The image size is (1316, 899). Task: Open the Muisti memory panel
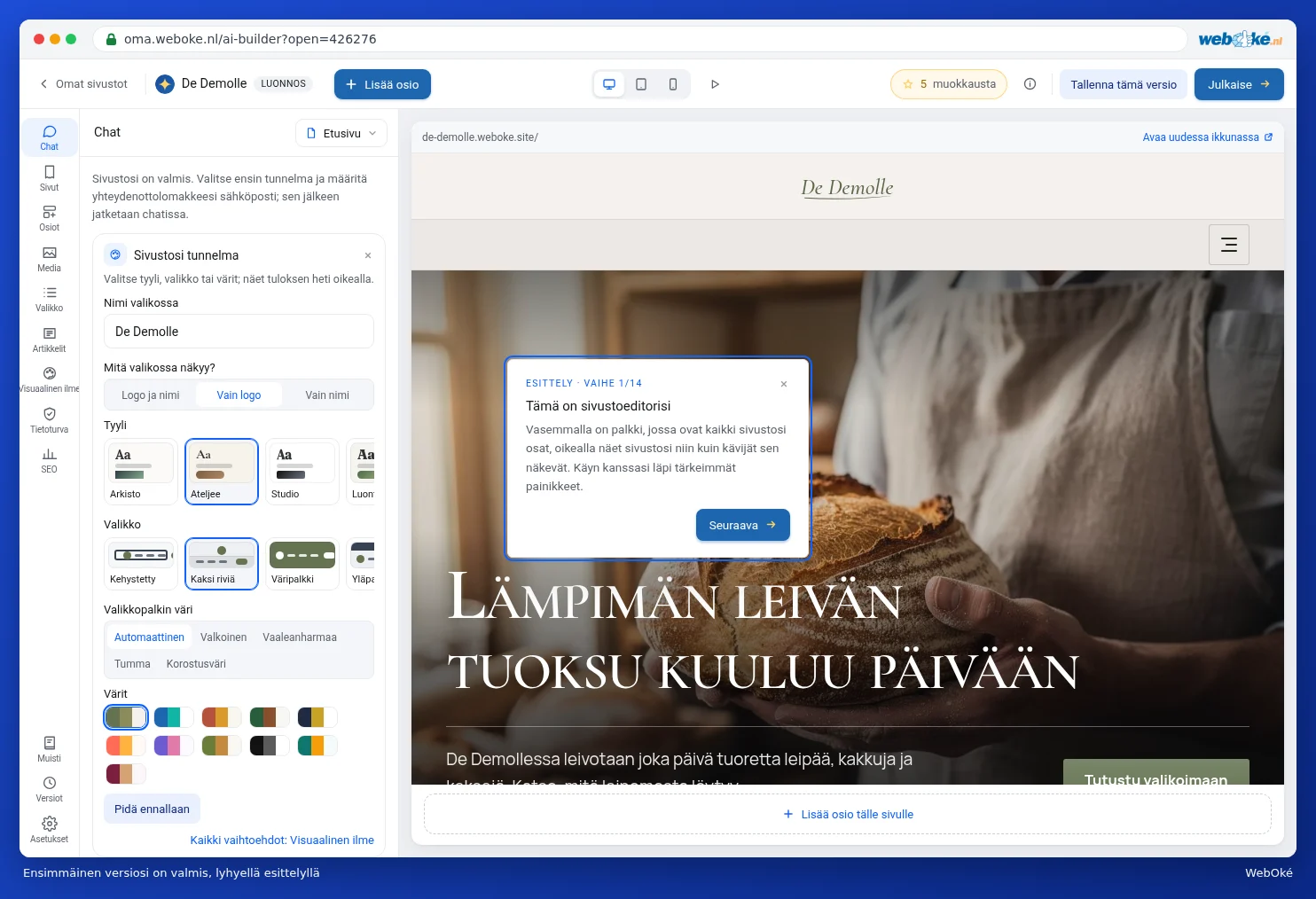(50, 749)
